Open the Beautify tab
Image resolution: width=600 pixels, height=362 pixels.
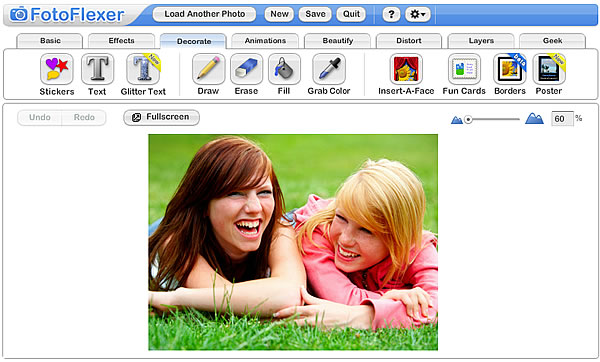pos(337,41)
